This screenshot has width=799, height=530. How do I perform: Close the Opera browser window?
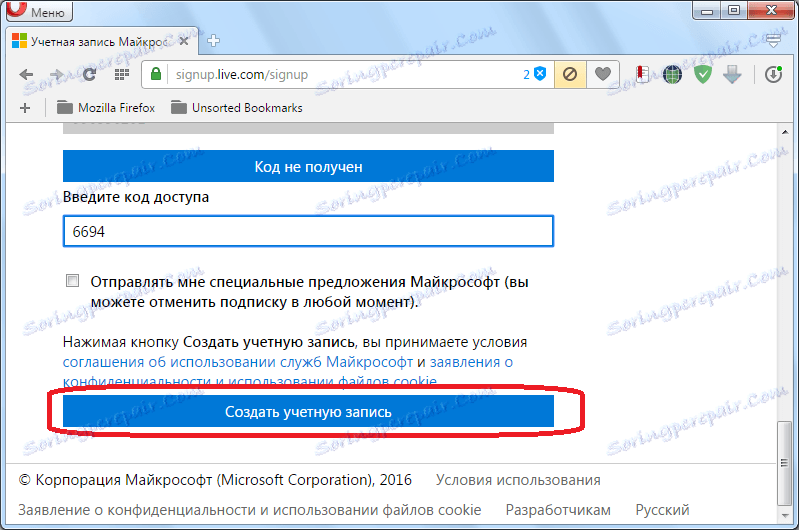(771, 10)
